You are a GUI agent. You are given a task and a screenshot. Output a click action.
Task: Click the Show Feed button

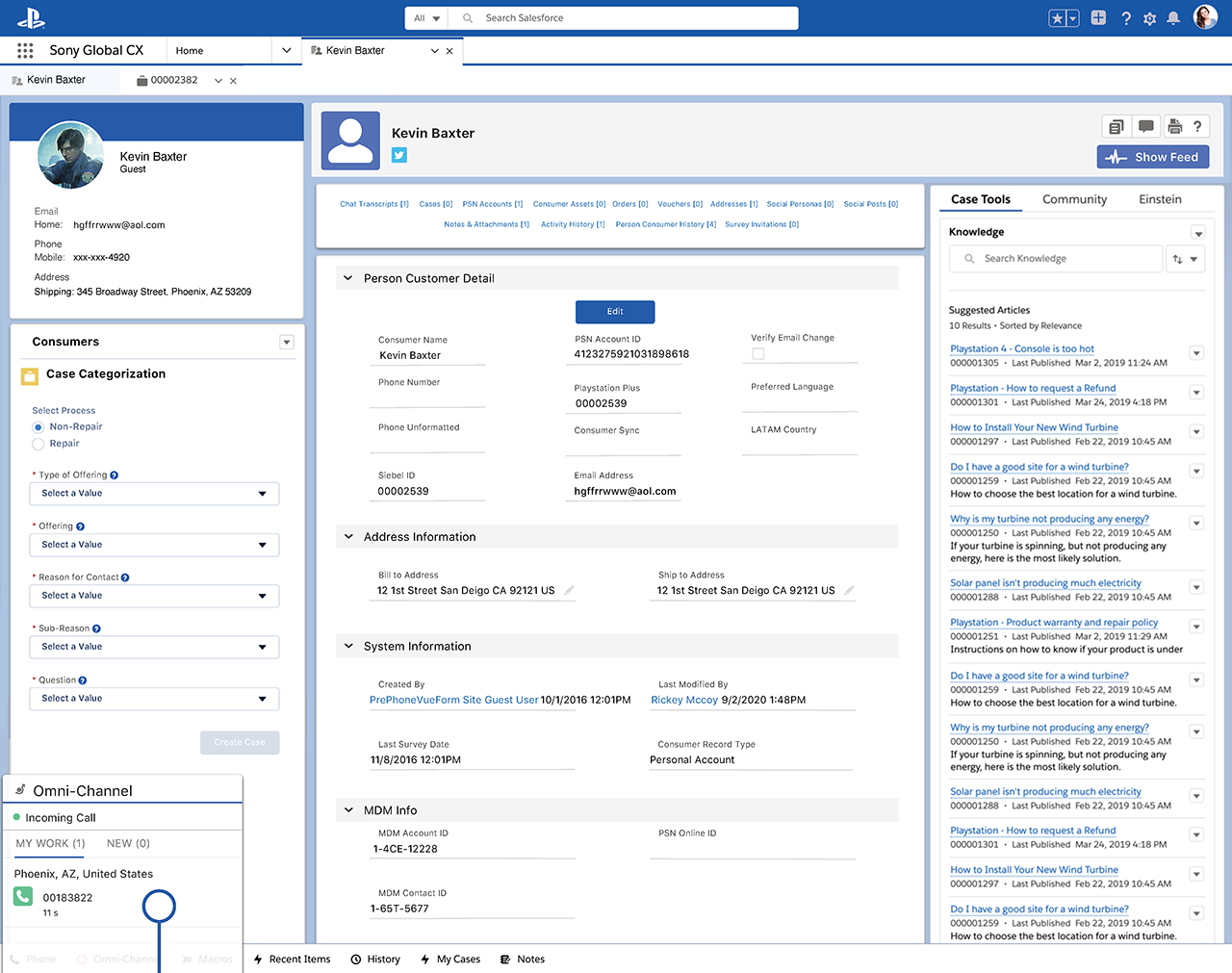click(1152, 157)
